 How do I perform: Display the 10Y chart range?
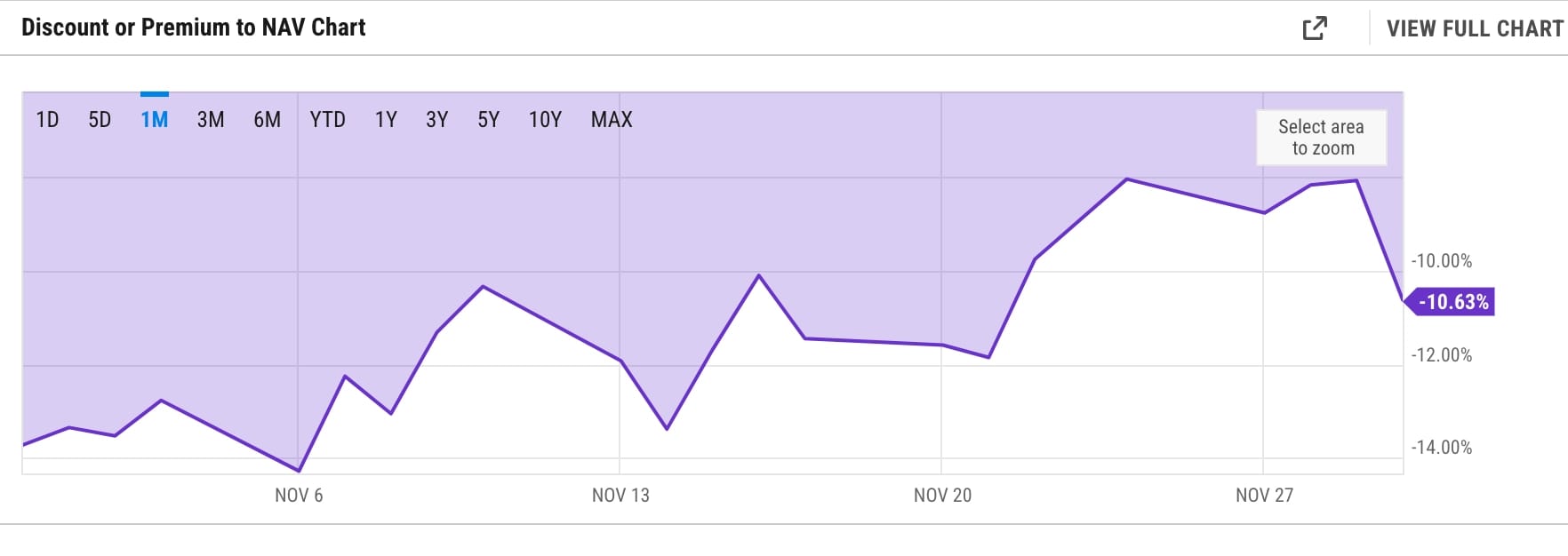pyautogui.click(x=546, y=119)
